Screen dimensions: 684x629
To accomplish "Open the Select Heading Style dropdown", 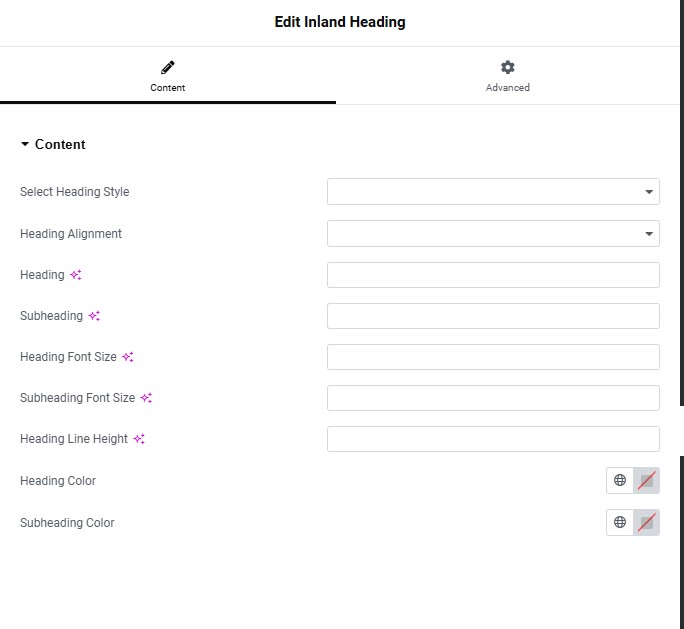I will (493, 191).
